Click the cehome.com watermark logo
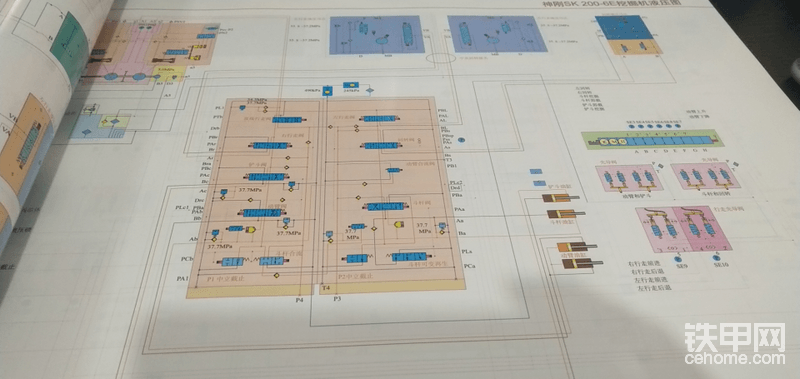Screen dimensions: 800x379 pos(735,344)
